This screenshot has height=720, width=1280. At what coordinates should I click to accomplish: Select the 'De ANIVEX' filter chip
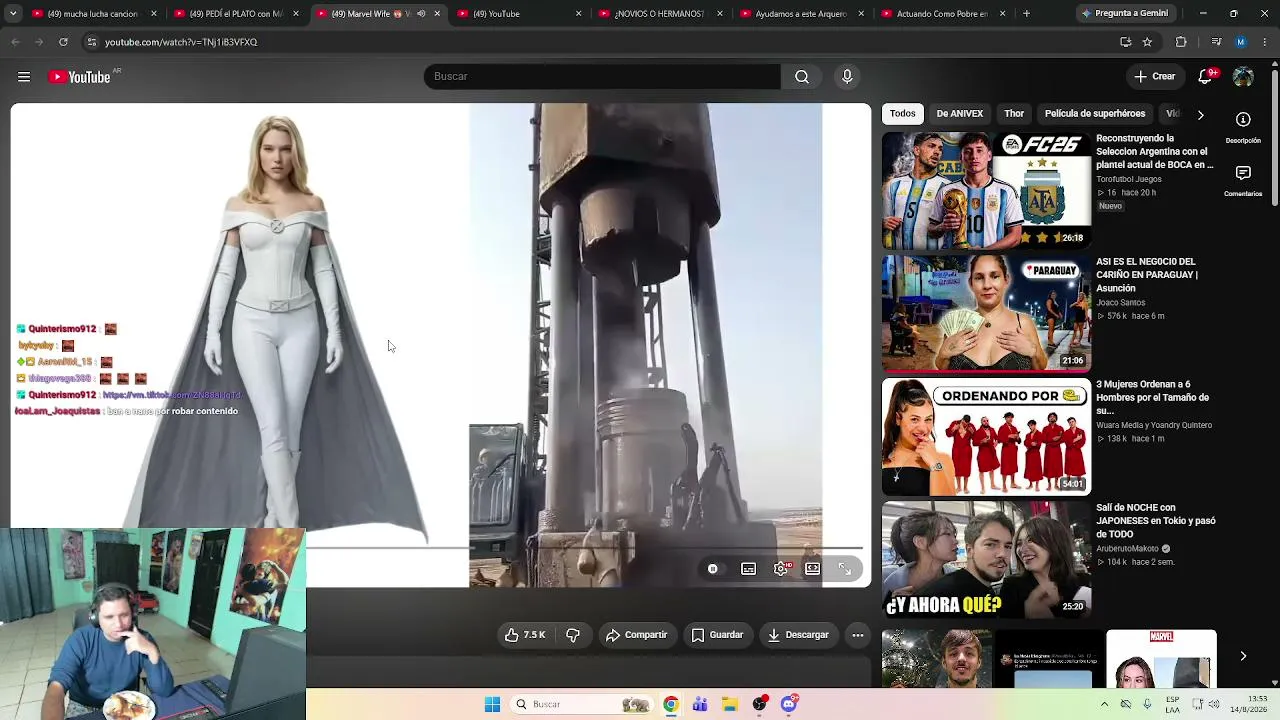[x=960, y=114]
